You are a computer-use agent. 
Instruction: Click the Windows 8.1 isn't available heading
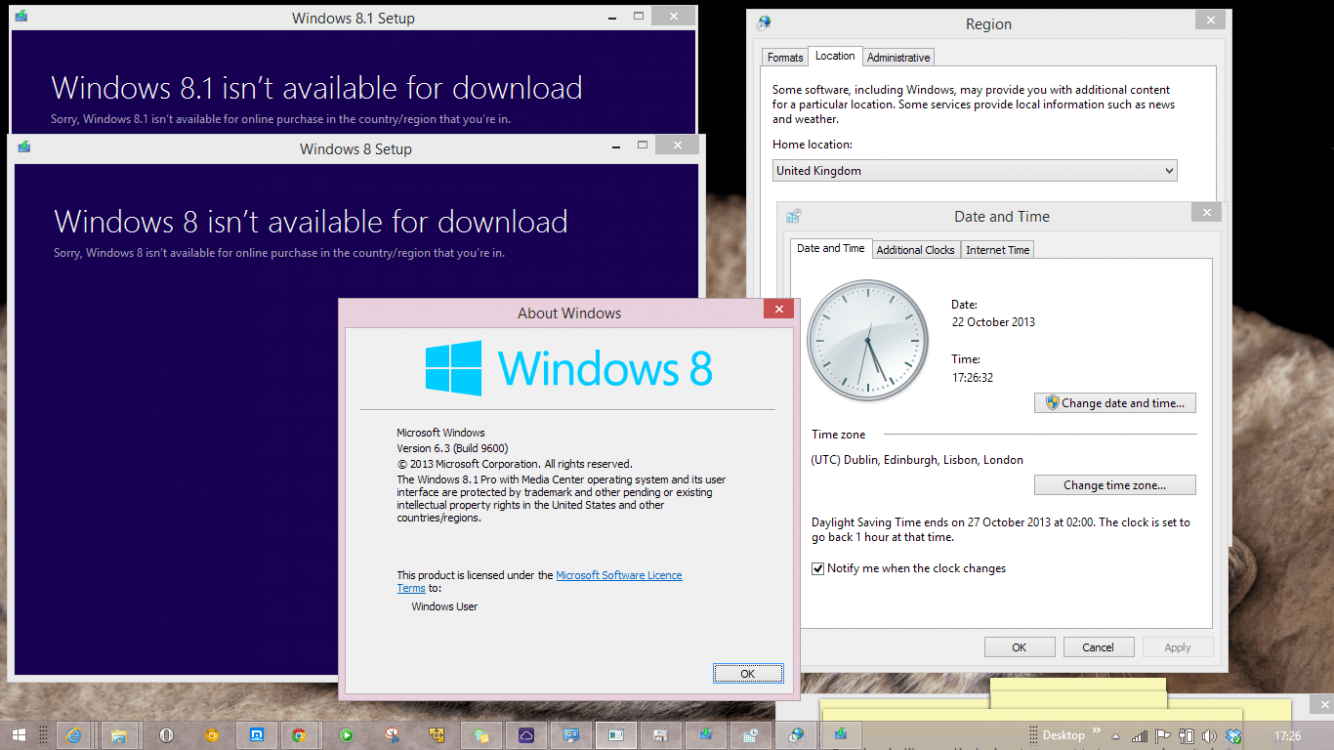(x=317, y=88)
